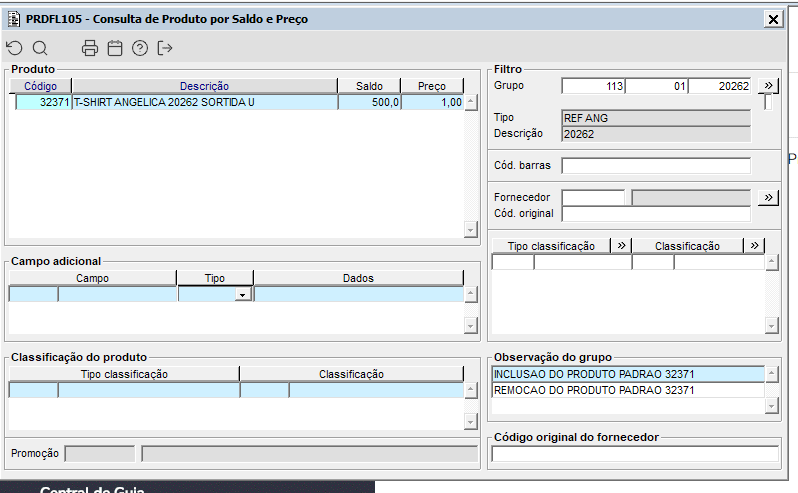Image resolution: width=798 pixels, height=493 pixels.
Task: Click Observação do grupo scroll up arrow
Action: (772, 374)
